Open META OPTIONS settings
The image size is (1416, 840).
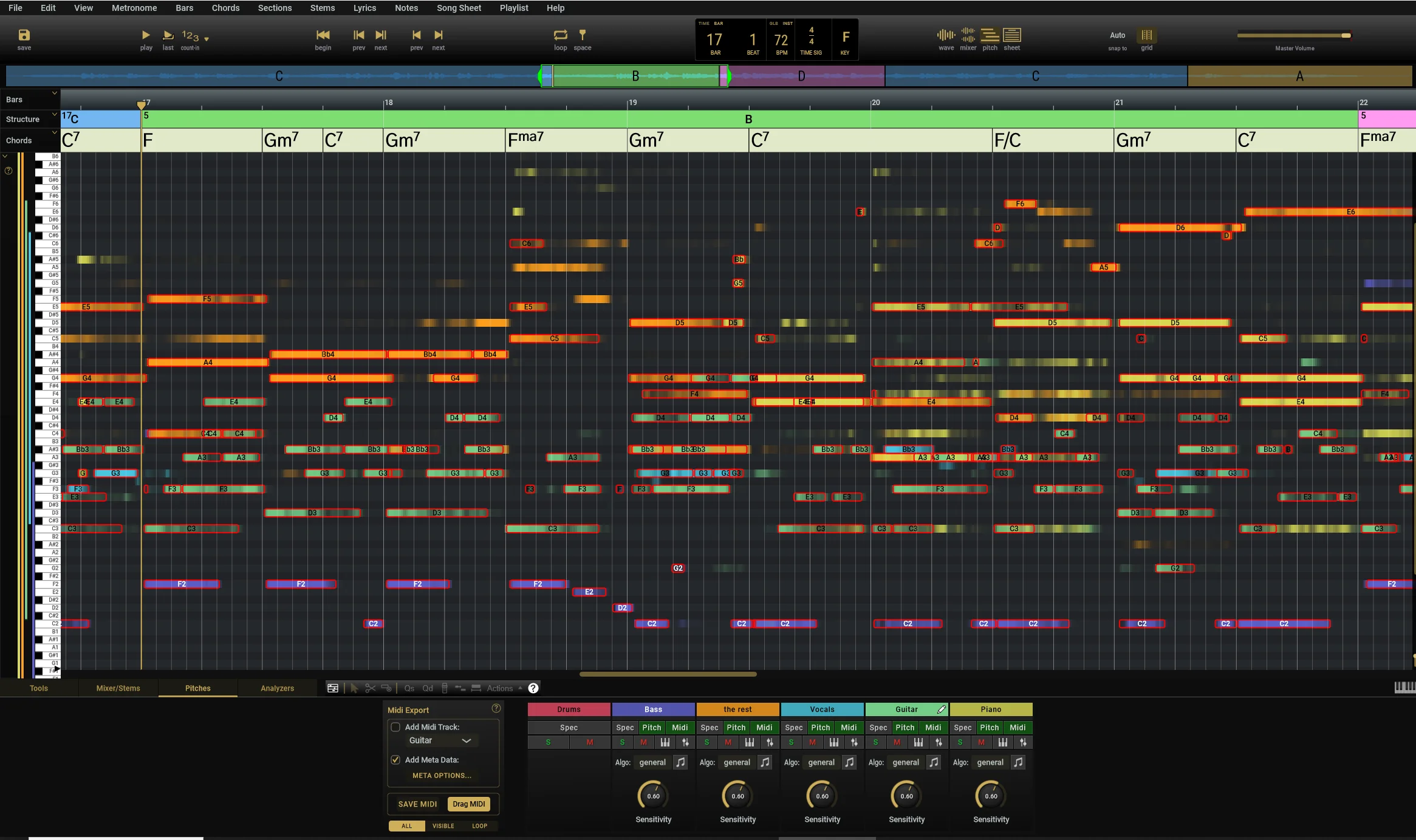pos(442,776)
